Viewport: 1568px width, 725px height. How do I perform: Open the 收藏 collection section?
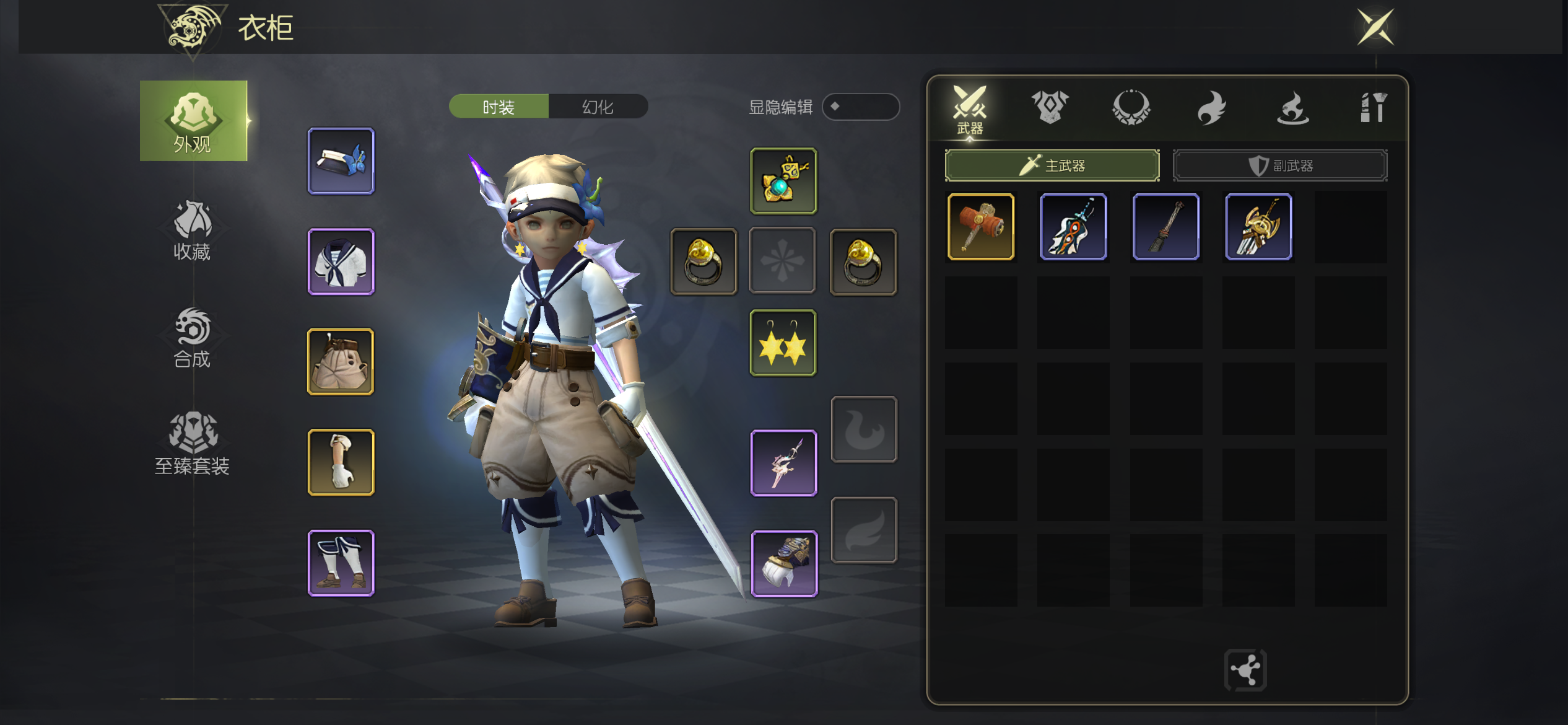tap(193, 230)
